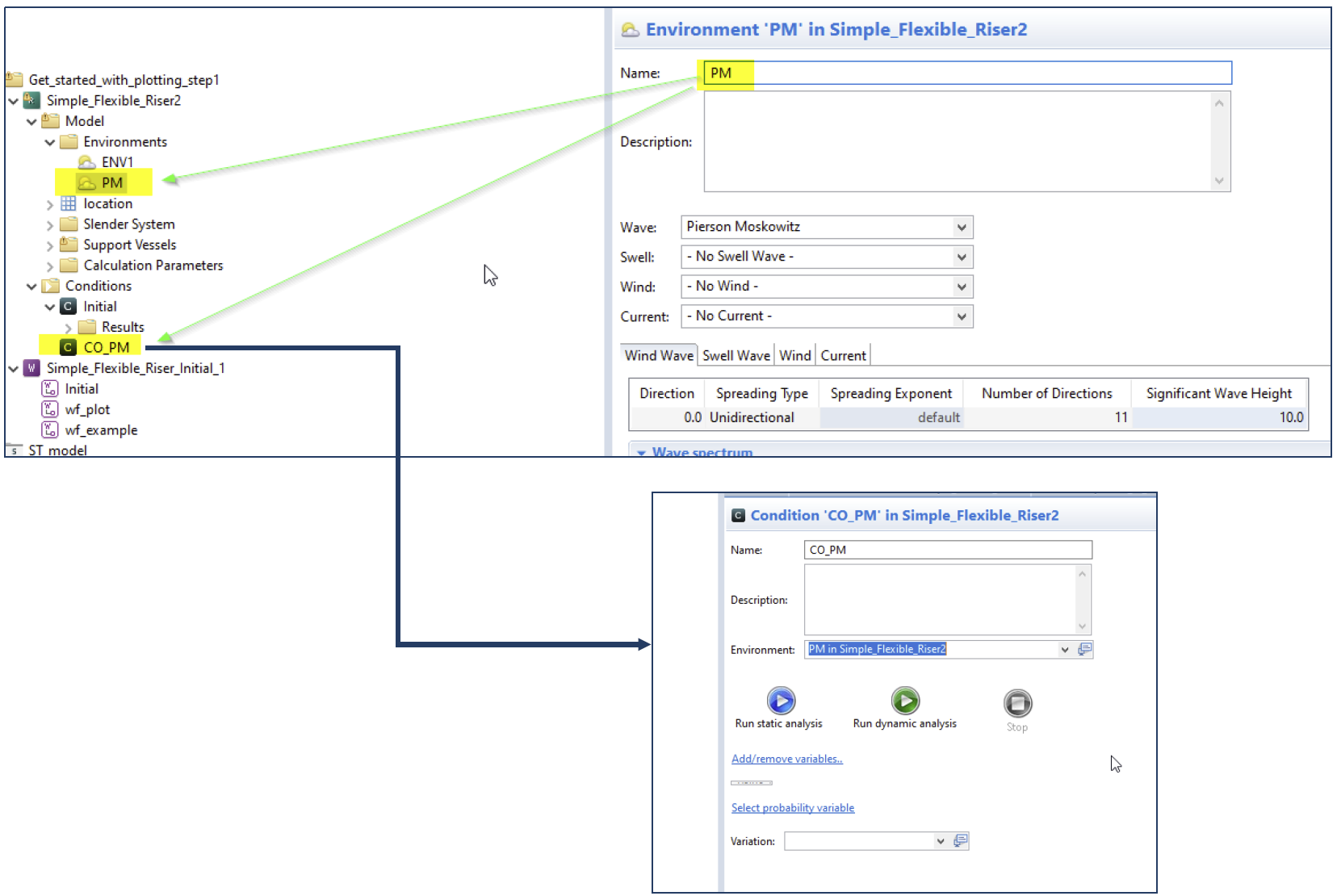Click the edit icon beside Variation dropdown
1337x896 pixels.
960,841
